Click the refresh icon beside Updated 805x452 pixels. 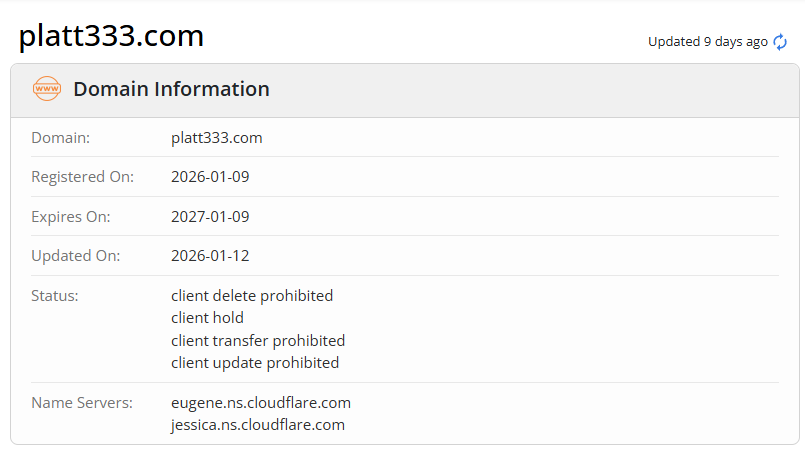tap(780, 42)
